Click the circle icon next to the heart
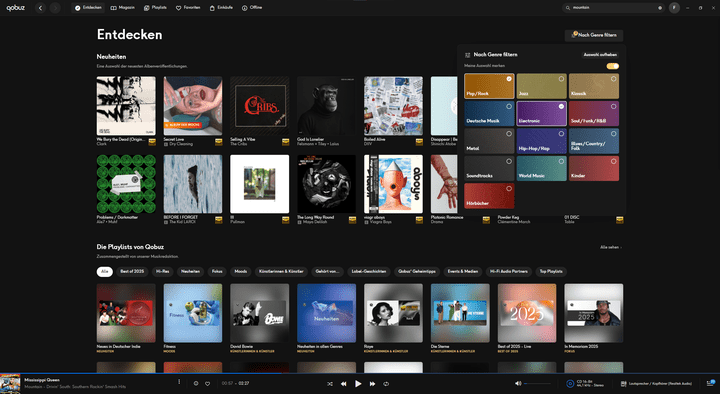This screenshot has height=394, width=720. pos(196,383)
